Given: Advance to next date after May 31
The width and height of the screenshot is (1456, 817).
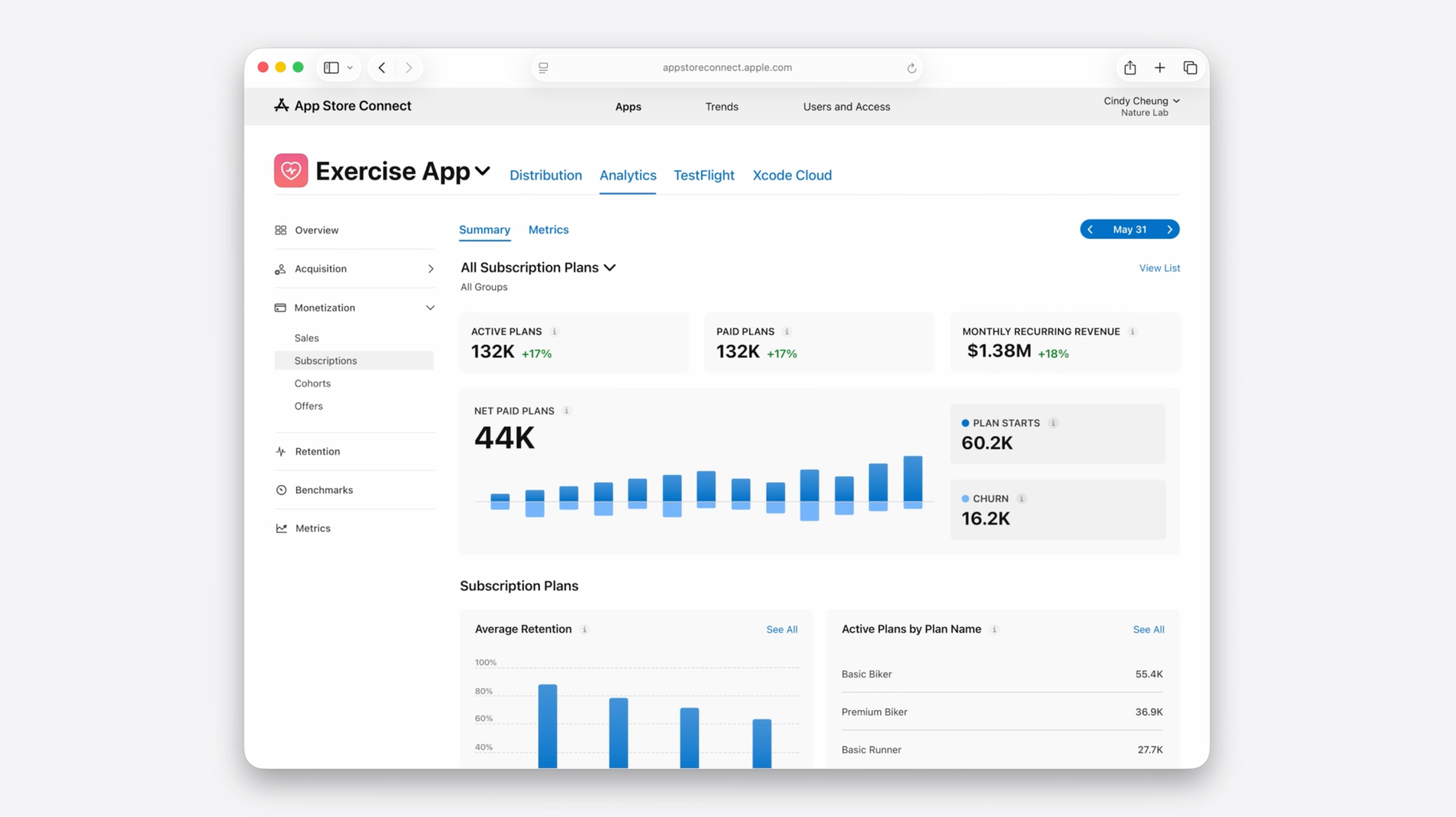Looking at the screenshot, I should pos(1170,230).
